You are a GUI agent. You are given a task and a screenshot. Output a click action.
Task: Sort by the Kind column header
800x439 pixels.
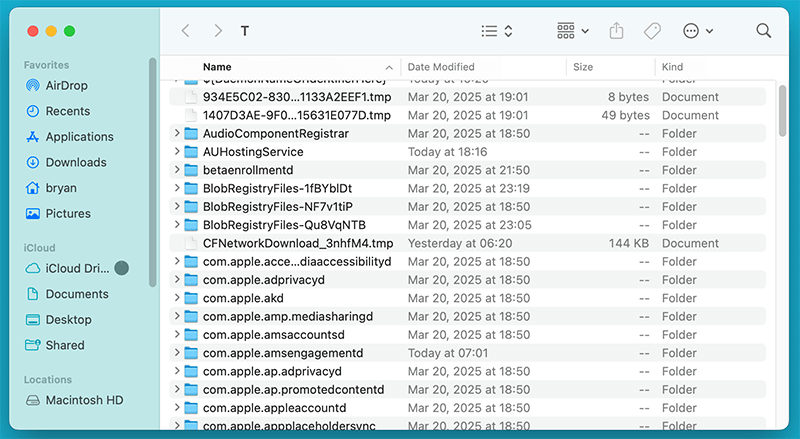point(672,67)
